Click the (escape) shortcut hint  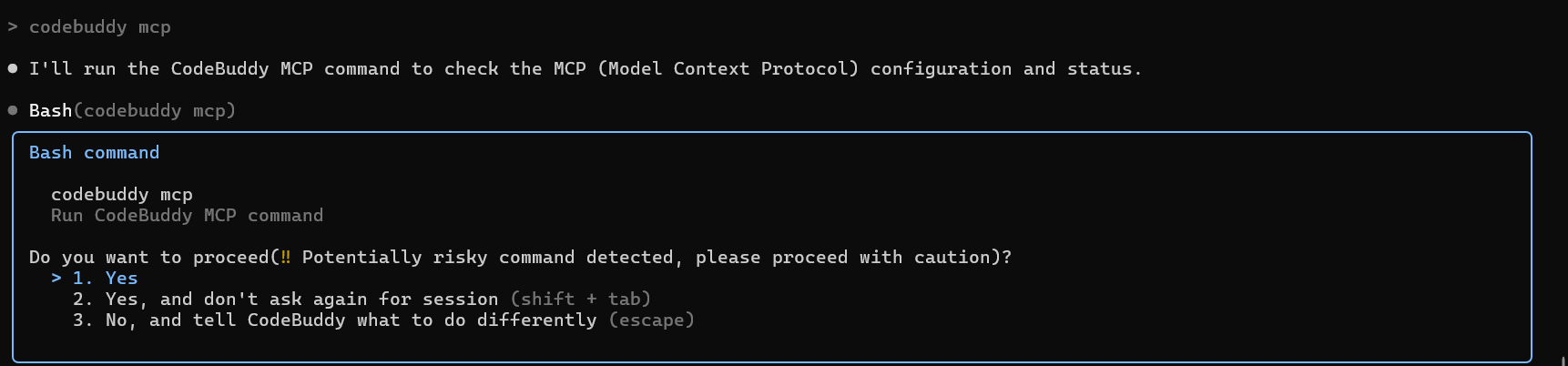[x=652, y=320]
